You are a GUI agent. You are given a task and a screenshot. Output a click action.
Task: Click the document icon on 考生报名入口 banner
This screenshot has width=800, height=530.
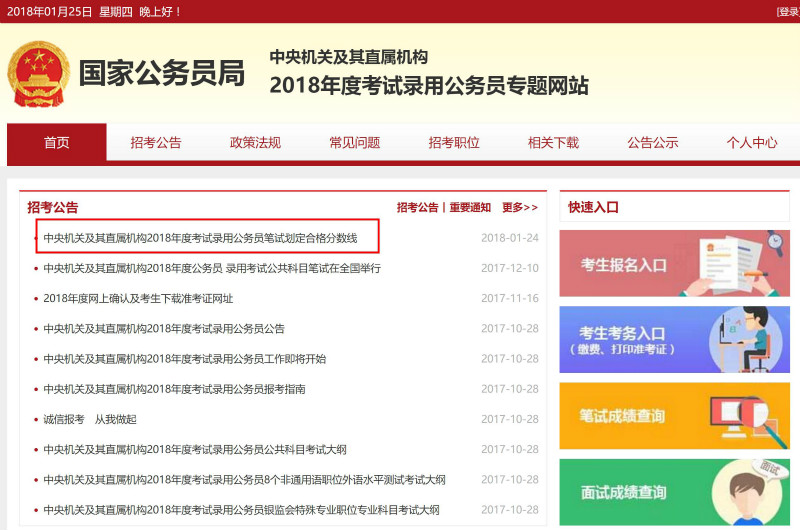732,264
